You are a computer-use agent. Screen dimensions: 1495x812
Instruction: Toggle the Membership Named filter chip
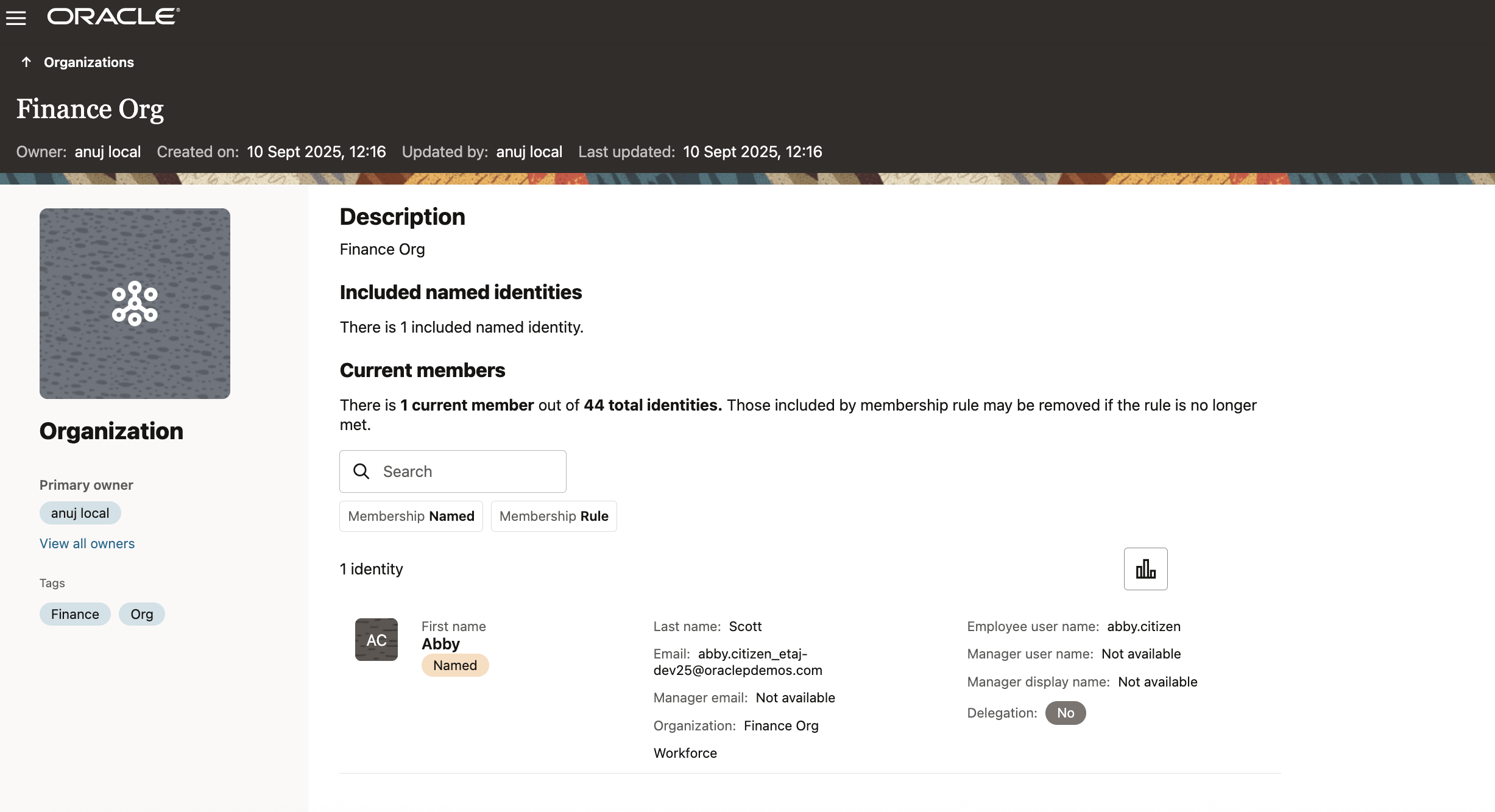click(x=411, y=517)
